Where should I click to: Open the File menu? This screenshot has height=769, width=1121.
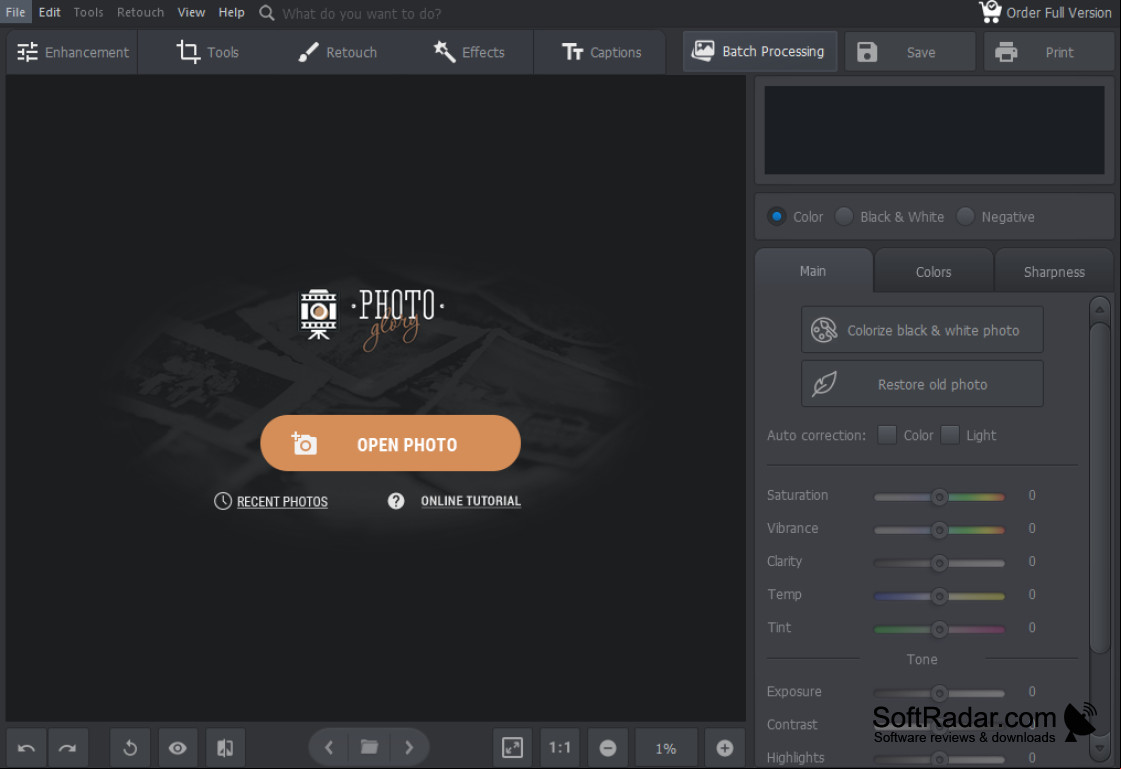[x=15, y=12]
